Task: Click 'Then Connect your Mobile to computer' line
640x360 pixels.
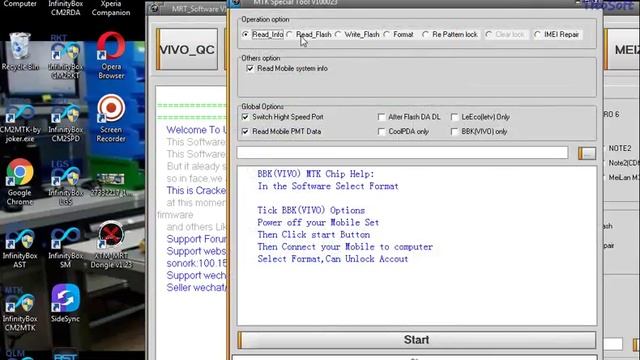Action: 345,247
